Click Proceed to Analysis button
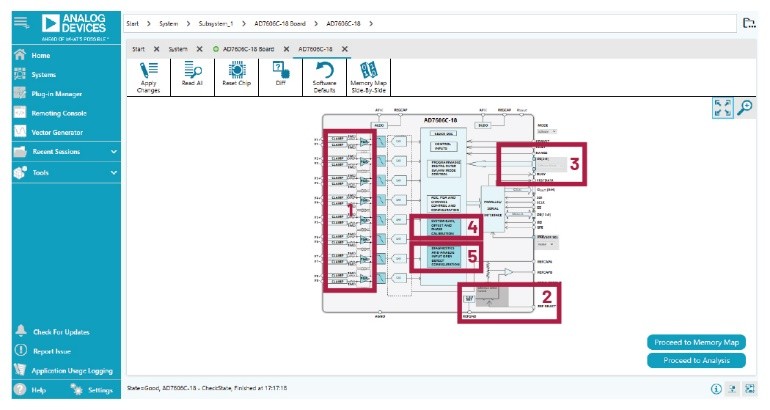Image resolution: width=770 pixels, height=410 pixels. pos(696,360)
